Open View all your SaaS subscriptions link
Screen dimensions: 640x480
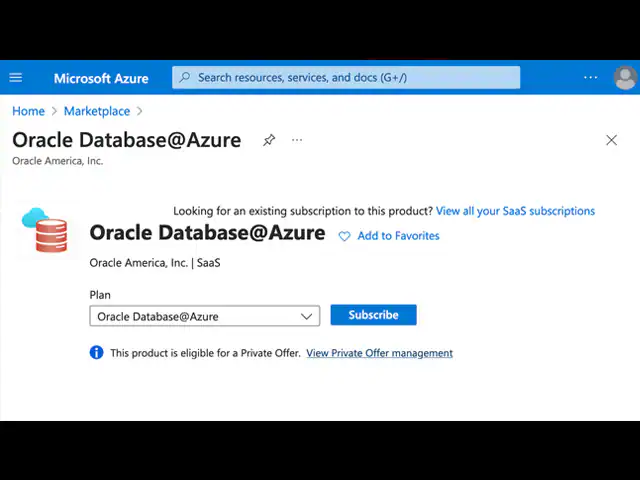pos(515,211)
